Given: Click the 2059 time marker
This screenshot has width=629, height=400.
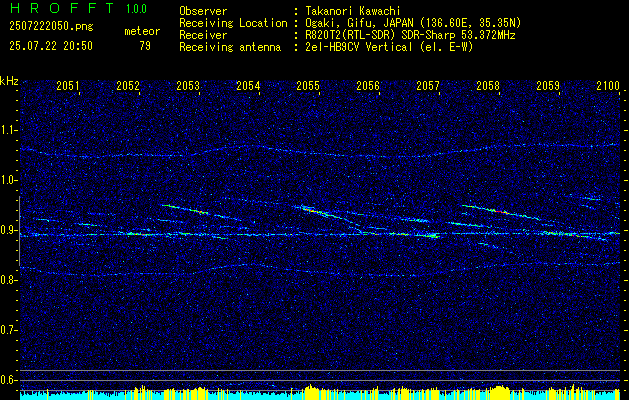Looking at the screenshot, I should coord(548,86).
